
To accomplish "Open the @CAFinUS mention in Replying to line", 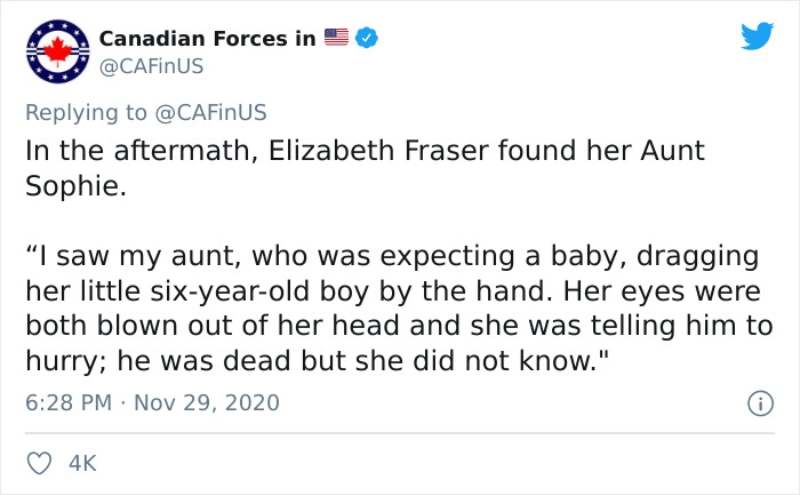I will pos(210,112).
